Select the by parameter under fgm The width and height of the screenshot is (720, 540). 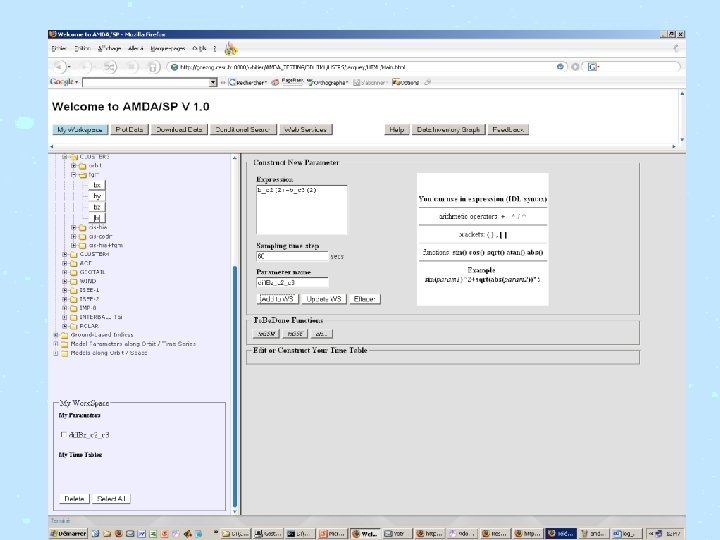tap(97, 196)
